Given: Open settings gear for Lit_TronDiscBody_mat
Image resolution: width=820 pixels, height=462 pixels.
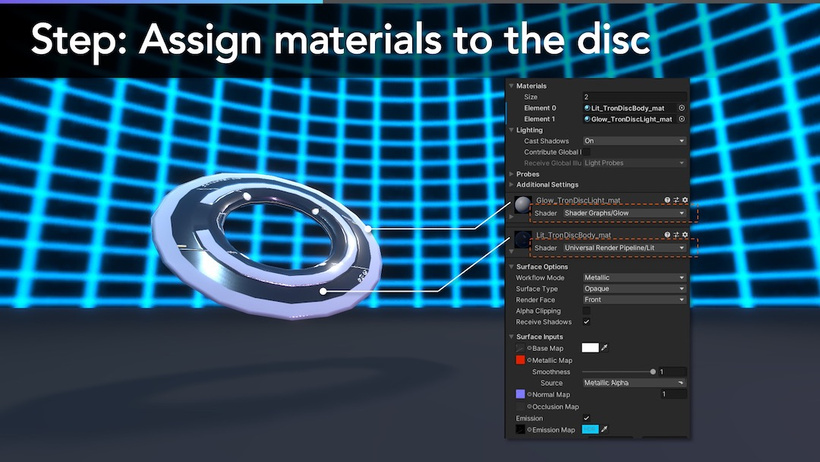Looking at the screenshot, I should 685,234.
